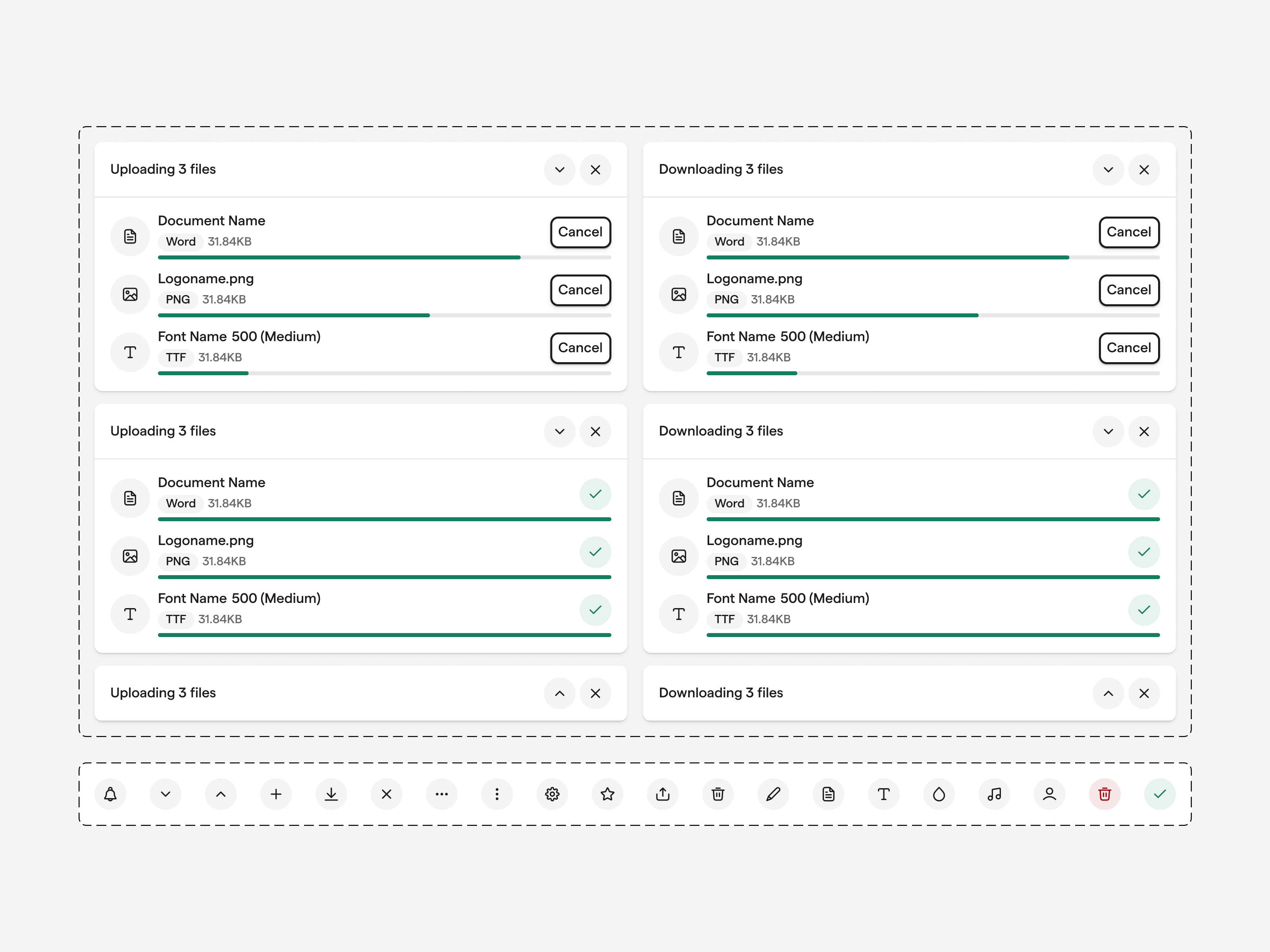The height and width of the screenshot is (952, 1270).
Task: Cancel the Font Name TTF download
Action: click(1129, 348)
